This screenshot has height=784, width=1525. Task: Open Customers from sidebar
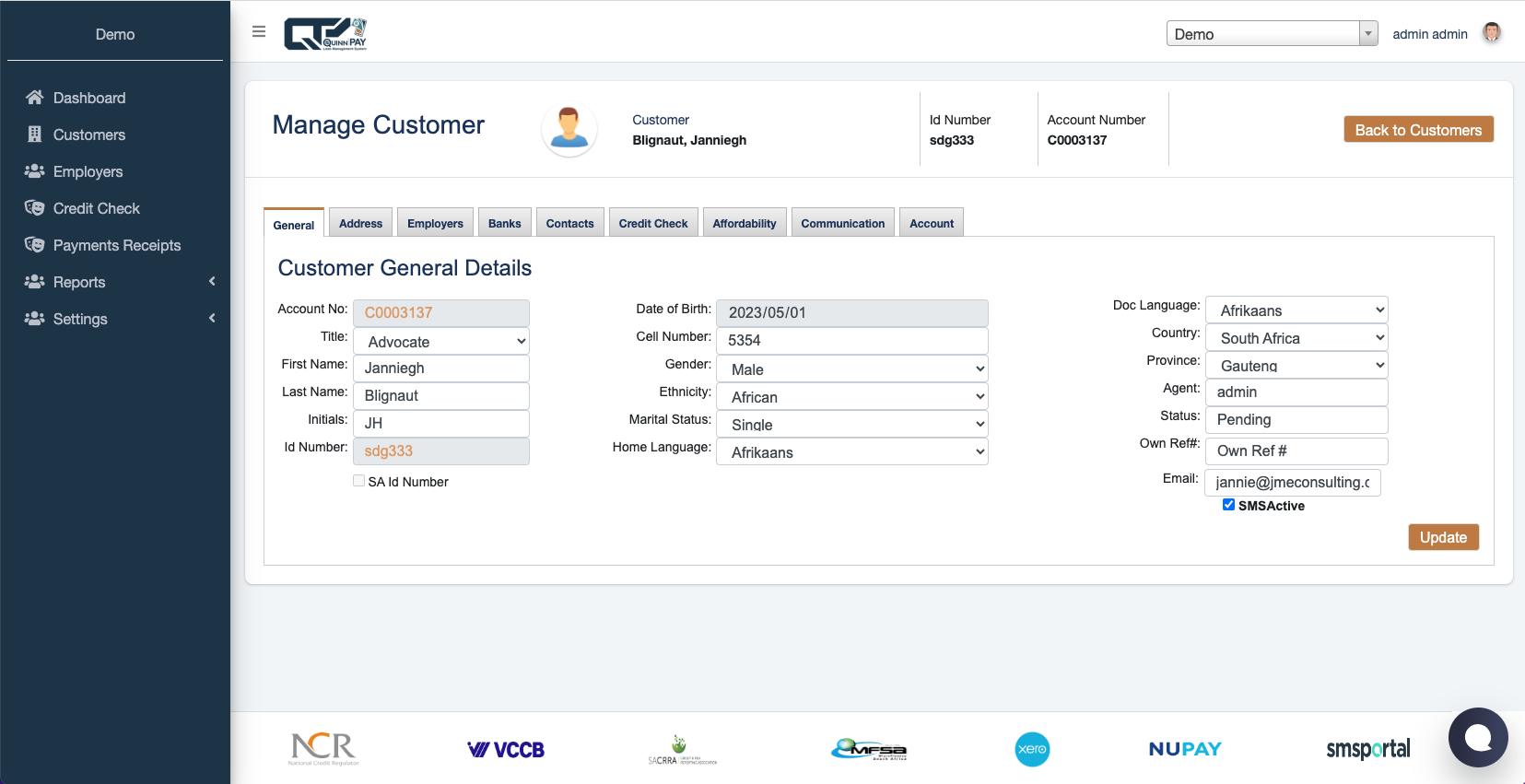pos(89,135)
